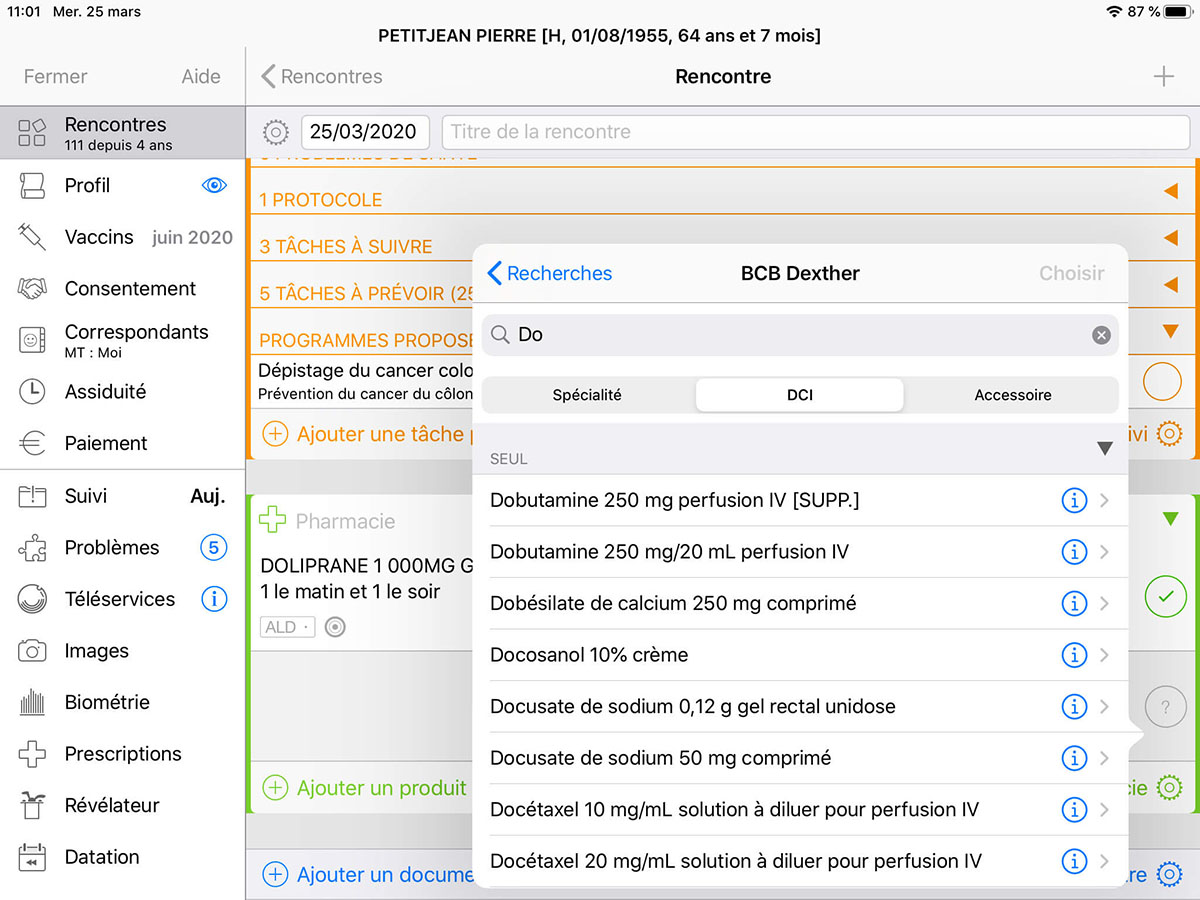Collapse the SEUL results group triangle
Screen dimensions: 1200x900
coord(1104,449)
